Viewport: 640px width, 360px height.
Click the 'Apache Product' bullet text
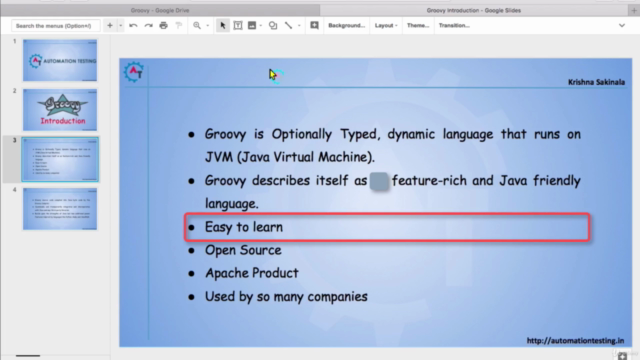pyautogui.click(x=252, y=273)
